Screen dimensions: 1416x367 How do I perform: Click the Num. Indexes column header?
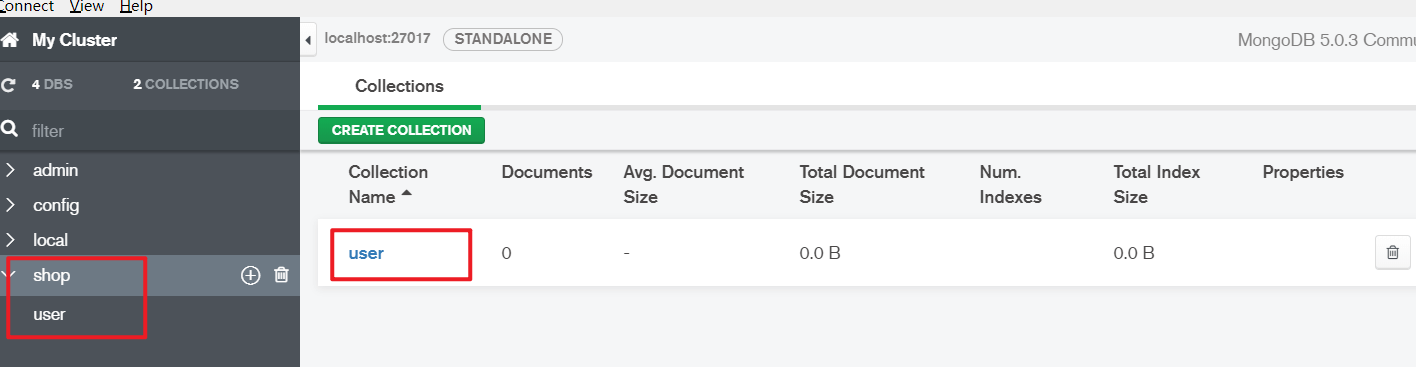click(x=1011, y=184)
